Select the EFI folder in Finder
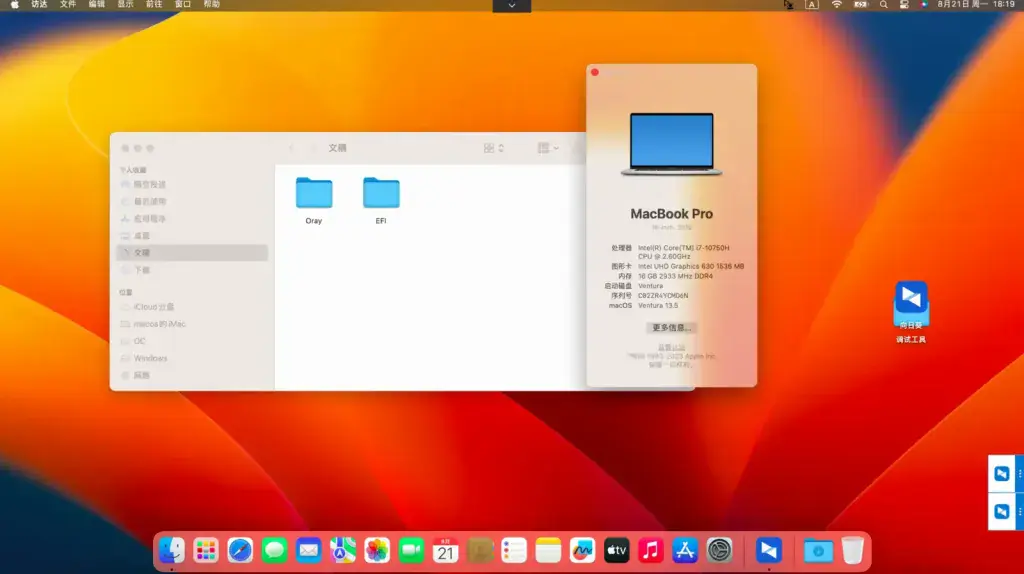Screen dimensions: 1024x574 tap(381, 200)
